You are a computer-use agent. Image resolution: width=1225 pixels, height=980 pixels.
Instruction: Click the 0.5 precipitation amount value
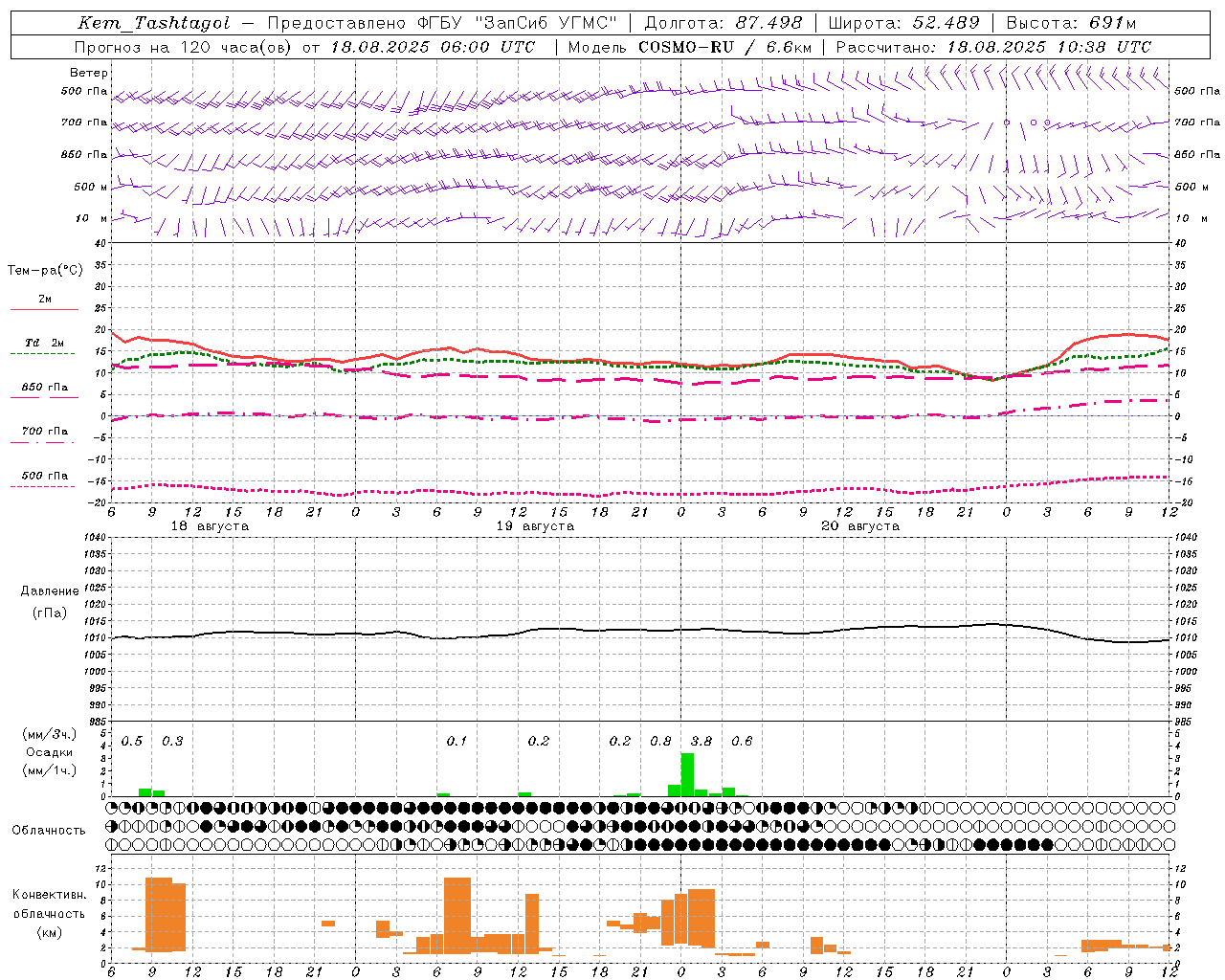point(132,742)
